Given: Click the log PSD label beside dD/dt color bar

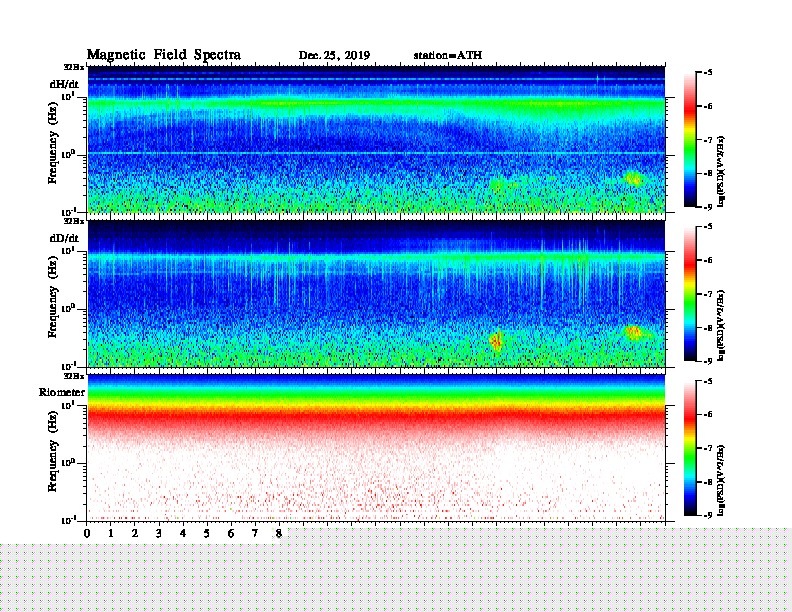Looking at the screenshot, I should (x=721, y=325).
